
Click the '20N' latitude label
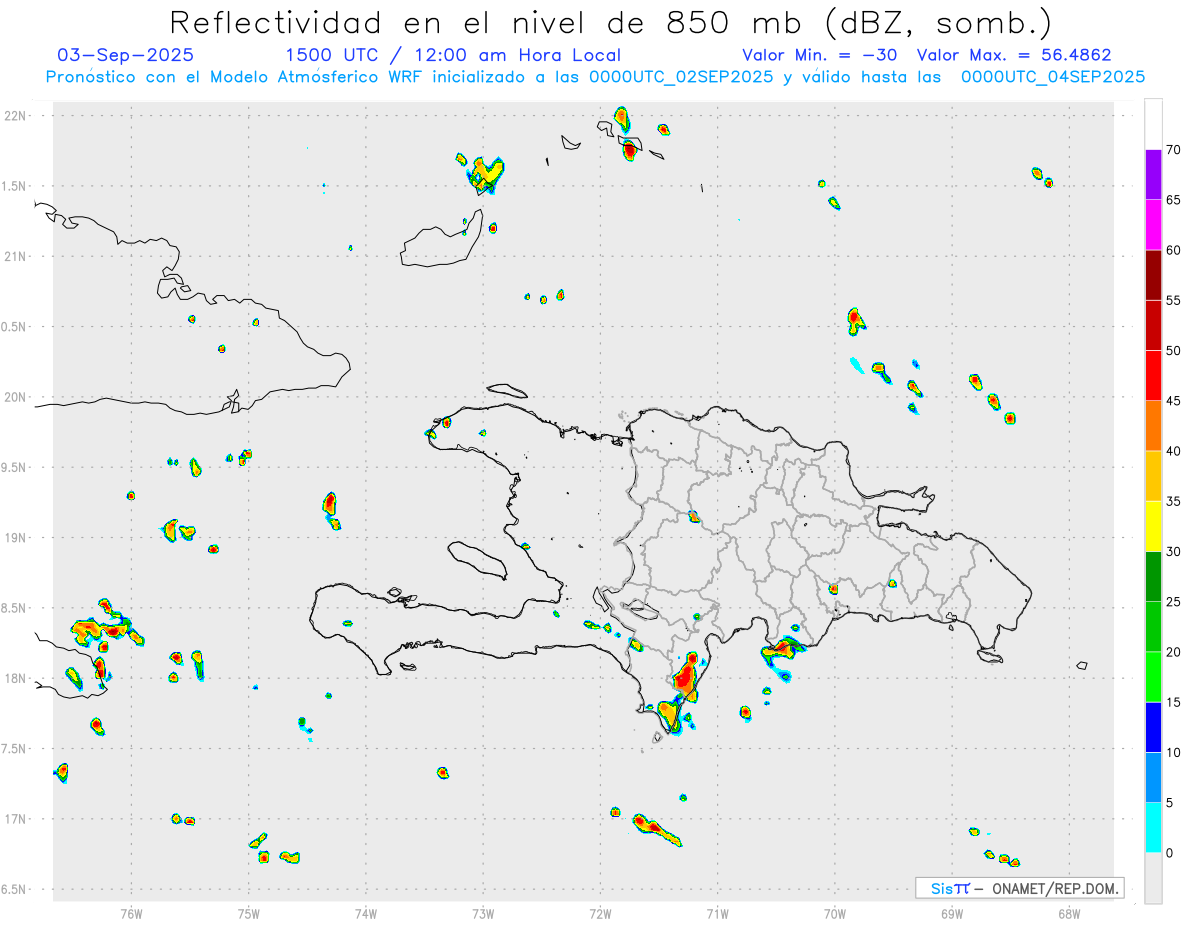pyautogui.click(x=16, y=397)
